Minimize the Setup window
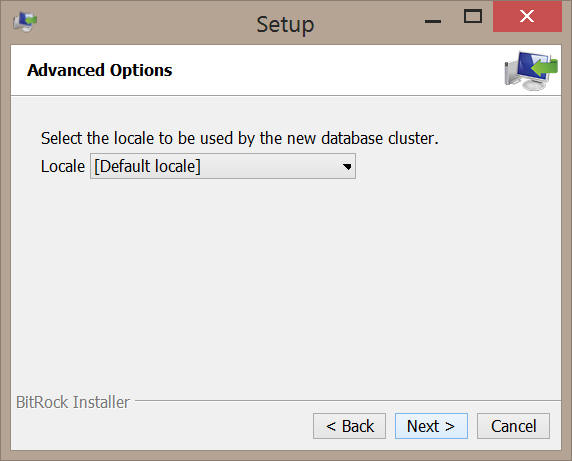Screen dimensions: 572x461 pos(433,21)
